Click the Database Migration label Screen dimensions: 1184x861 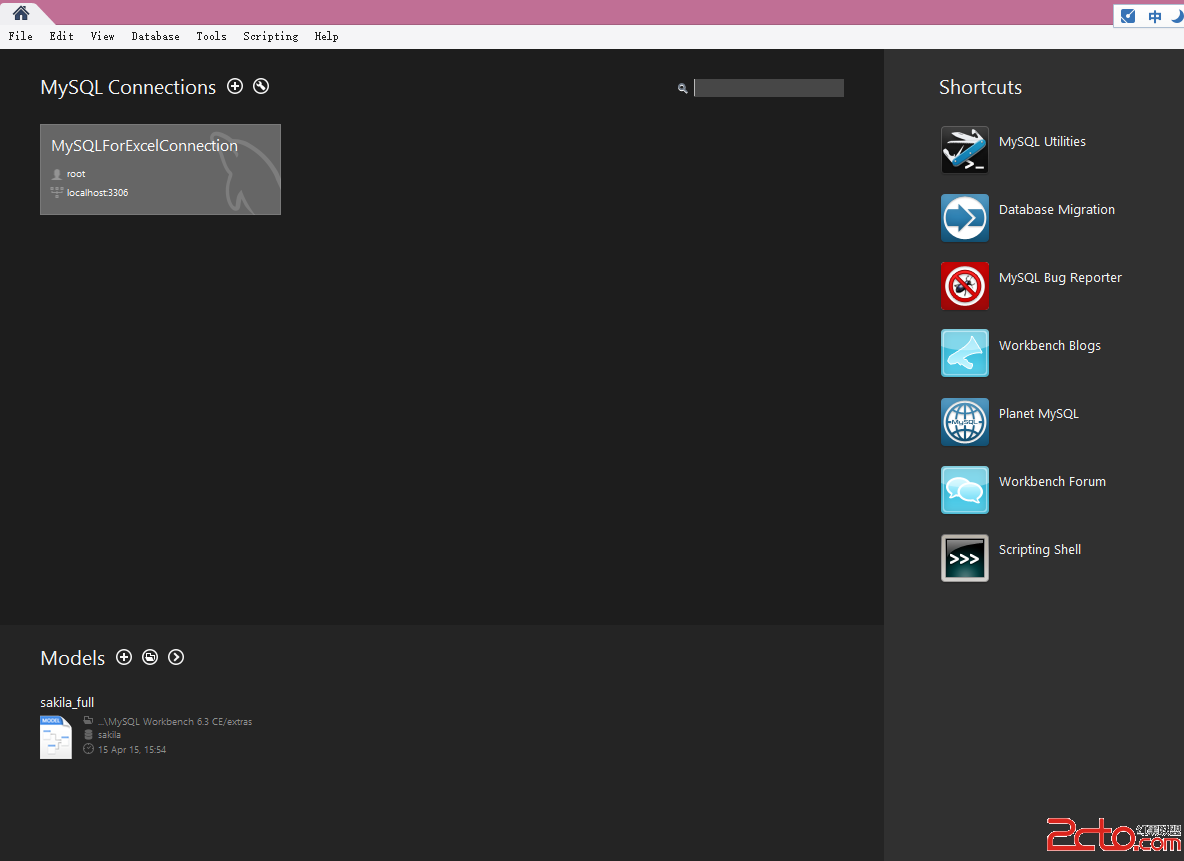[1056, 209]
